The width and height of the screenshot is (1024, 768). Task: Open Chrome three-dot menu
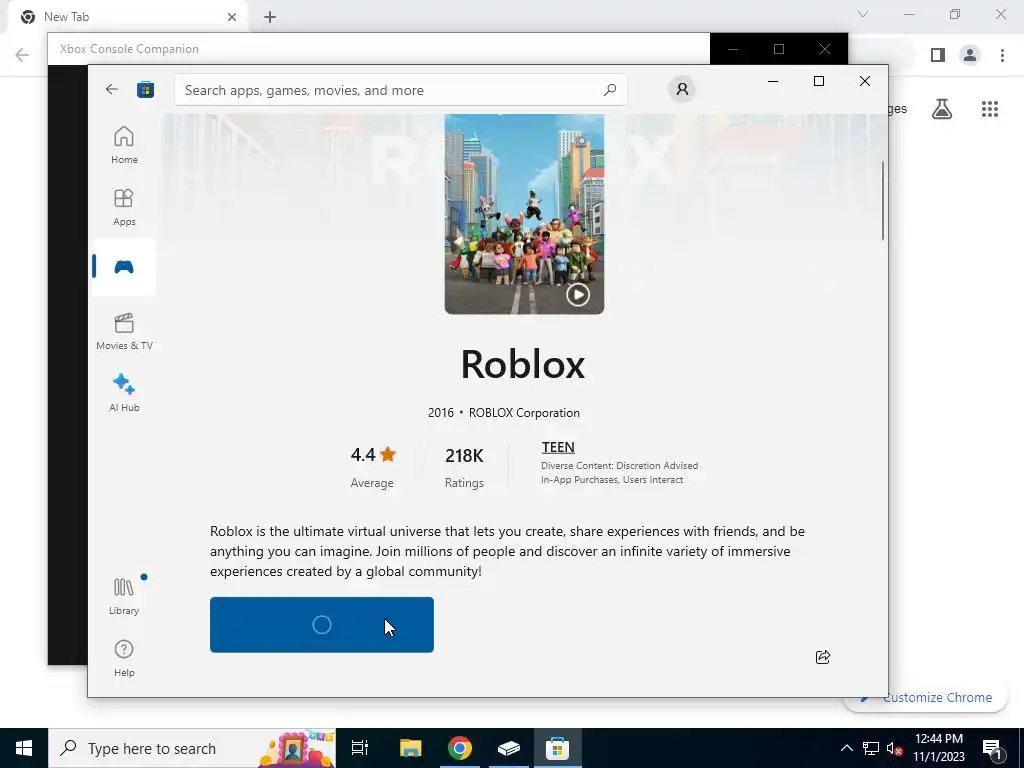click(1002, 55)
